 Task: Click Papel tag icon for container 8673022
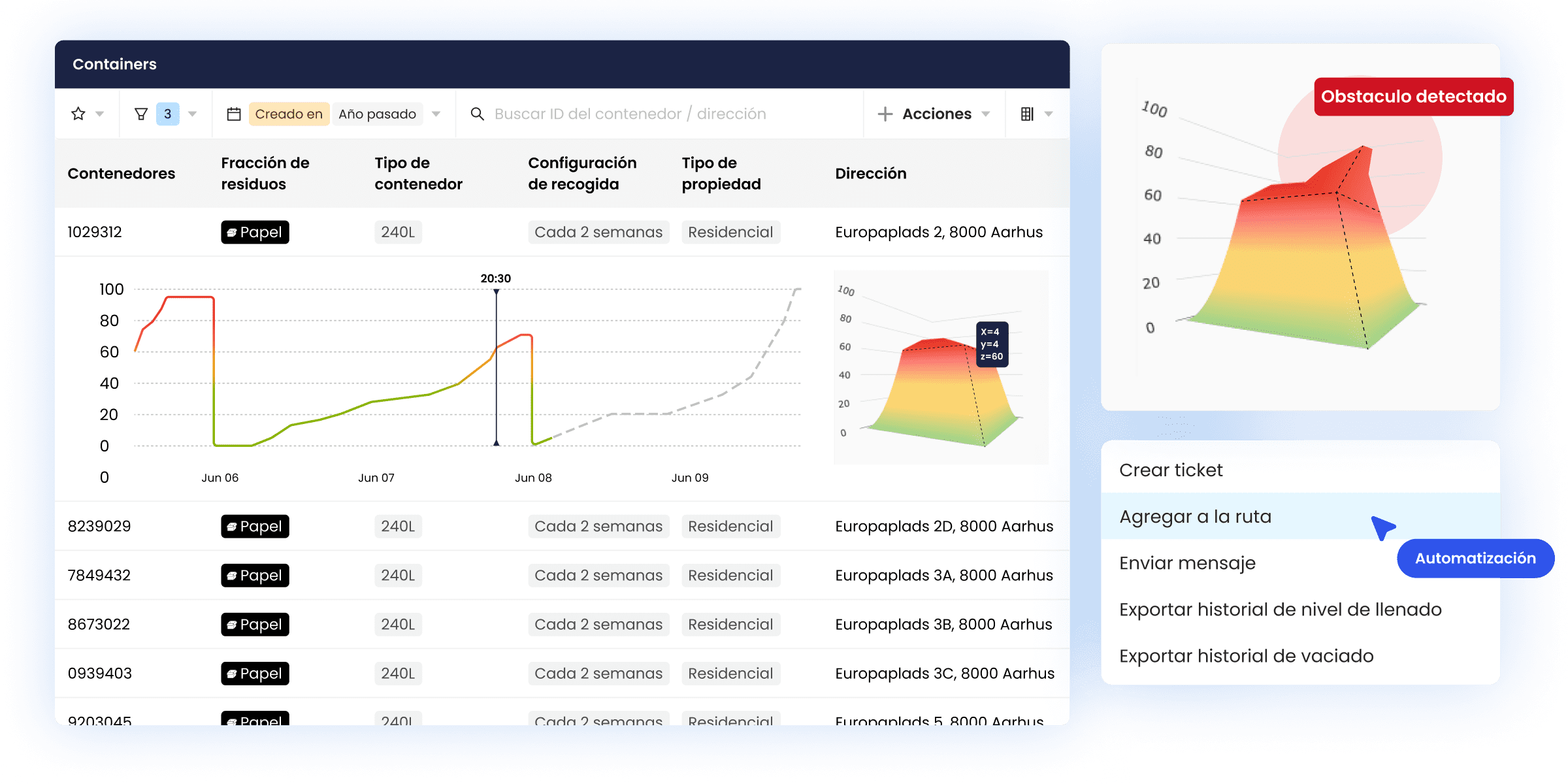point(231,625)
